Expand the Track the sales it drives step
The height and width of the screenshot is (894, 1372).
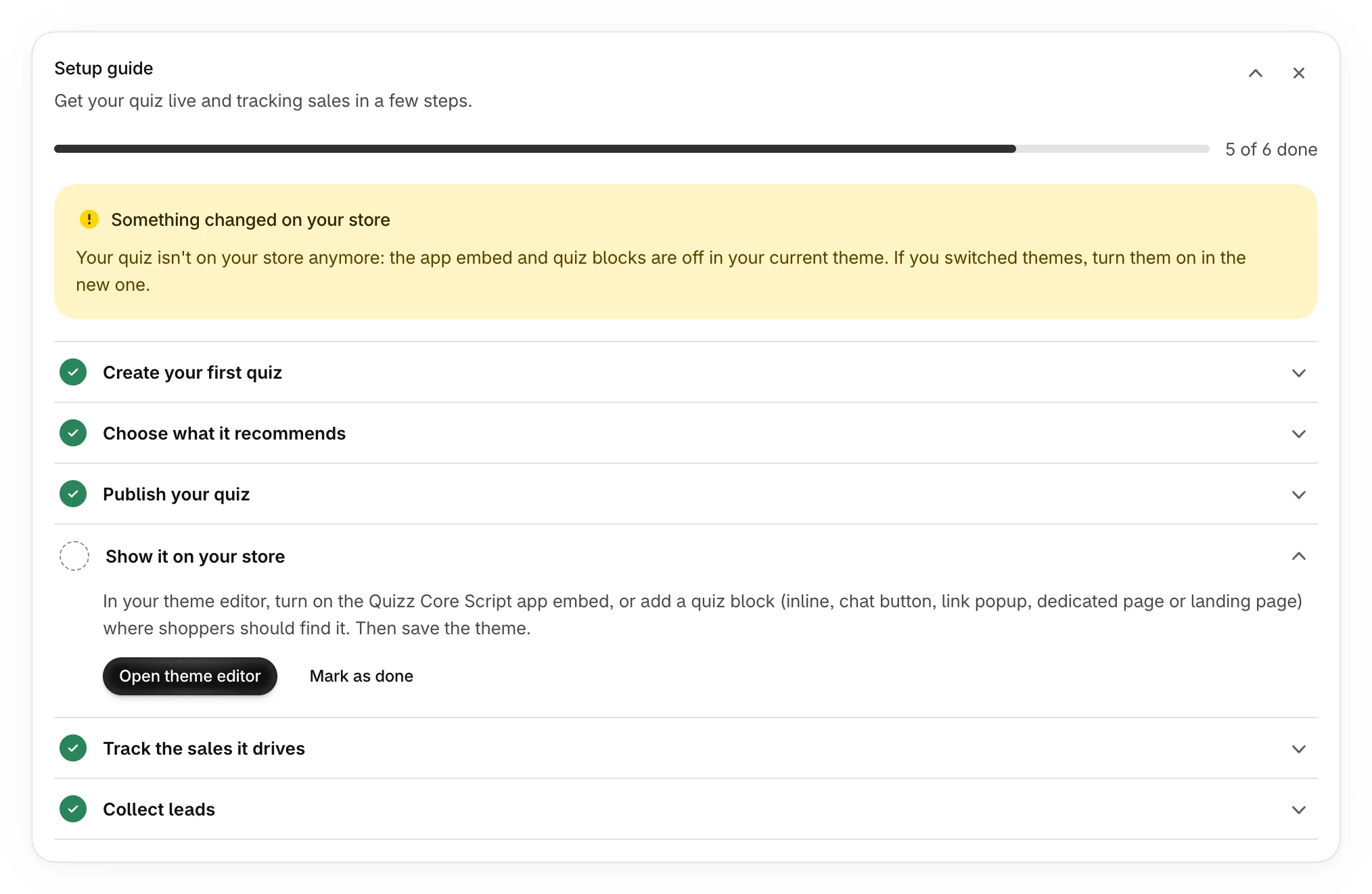(x=1298, y=749)
